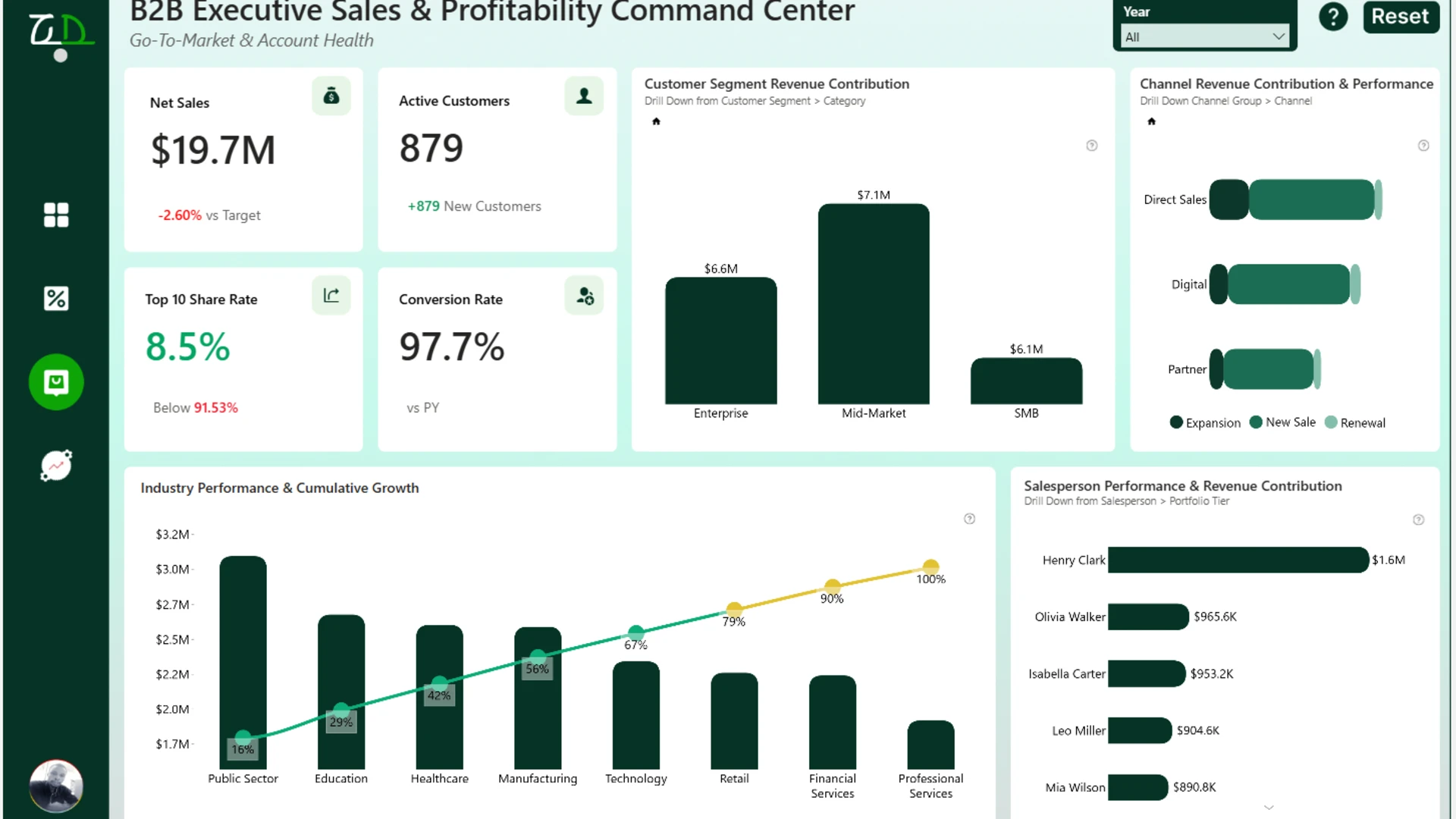The height and width of the screenshot is (819, 1456).
Task: Expand more salespeople with bottom chevron
Action: [x=1269, y=808]
